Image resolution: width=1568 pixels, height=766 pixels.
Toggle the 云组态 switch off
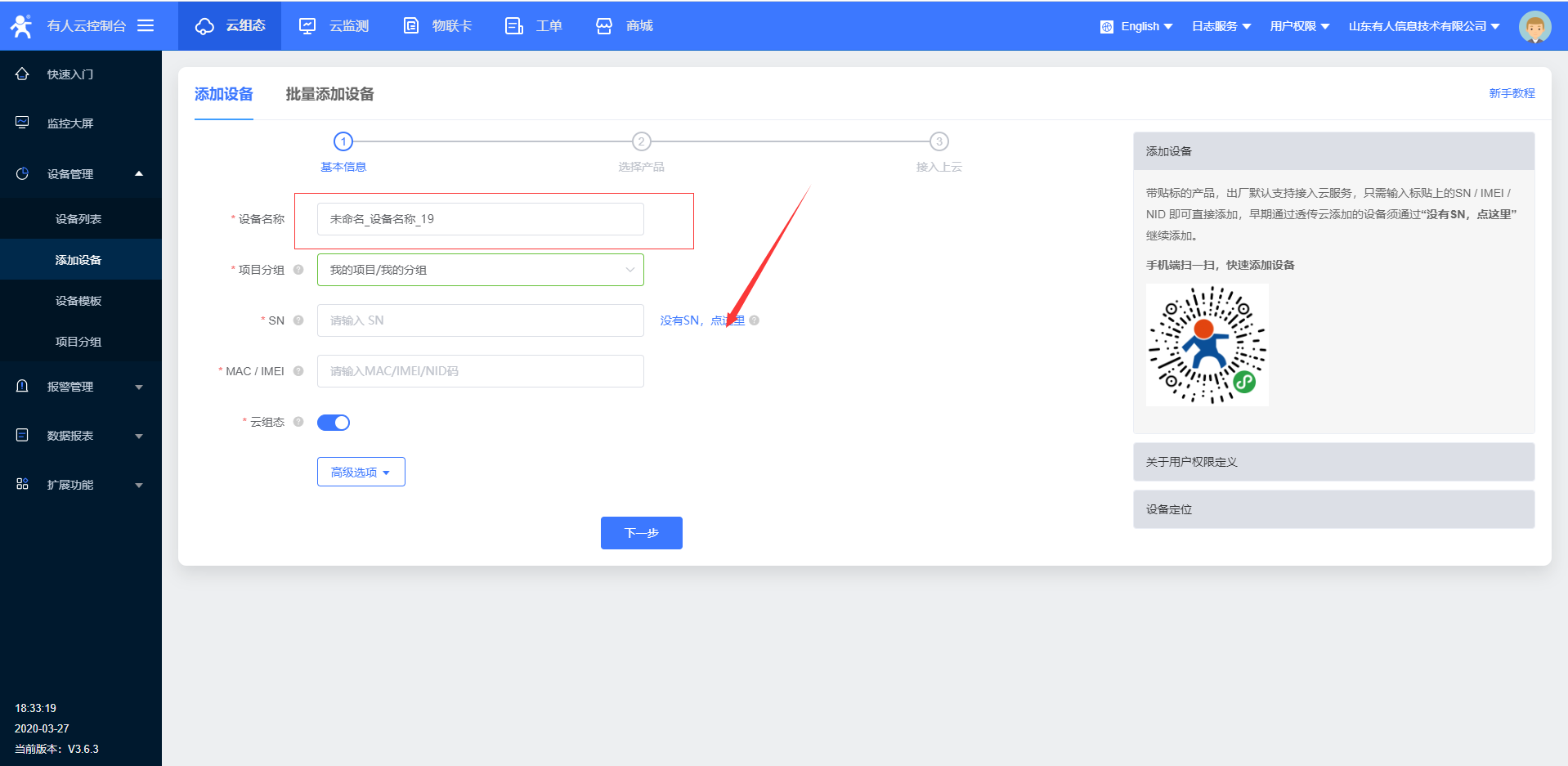pos(334,423)
